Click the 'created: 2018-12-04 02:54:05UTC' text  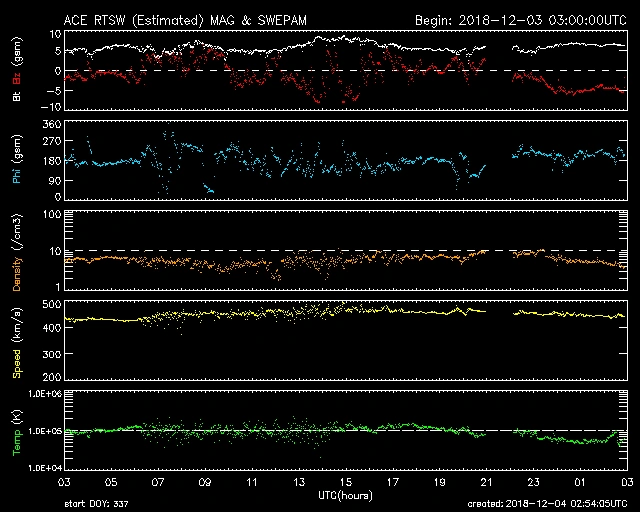[x=547, y=504]
